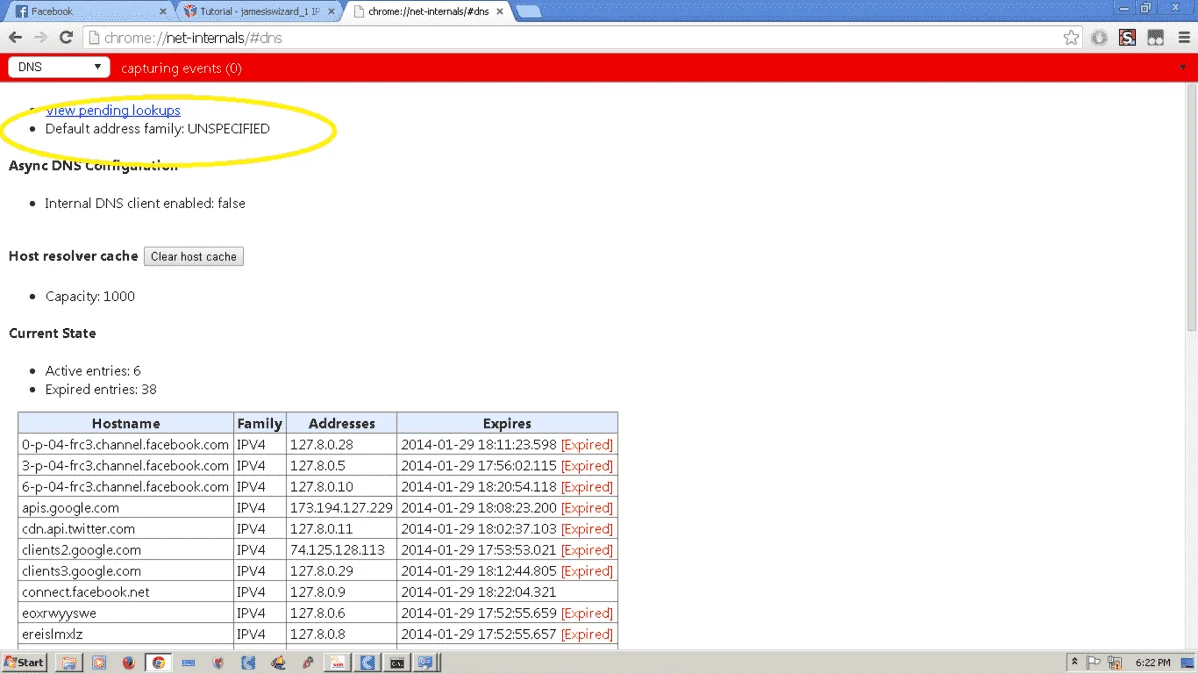The image size is (1198, 674).
Task: Click the Capacity: 1000 text
Action: point(89,296)
